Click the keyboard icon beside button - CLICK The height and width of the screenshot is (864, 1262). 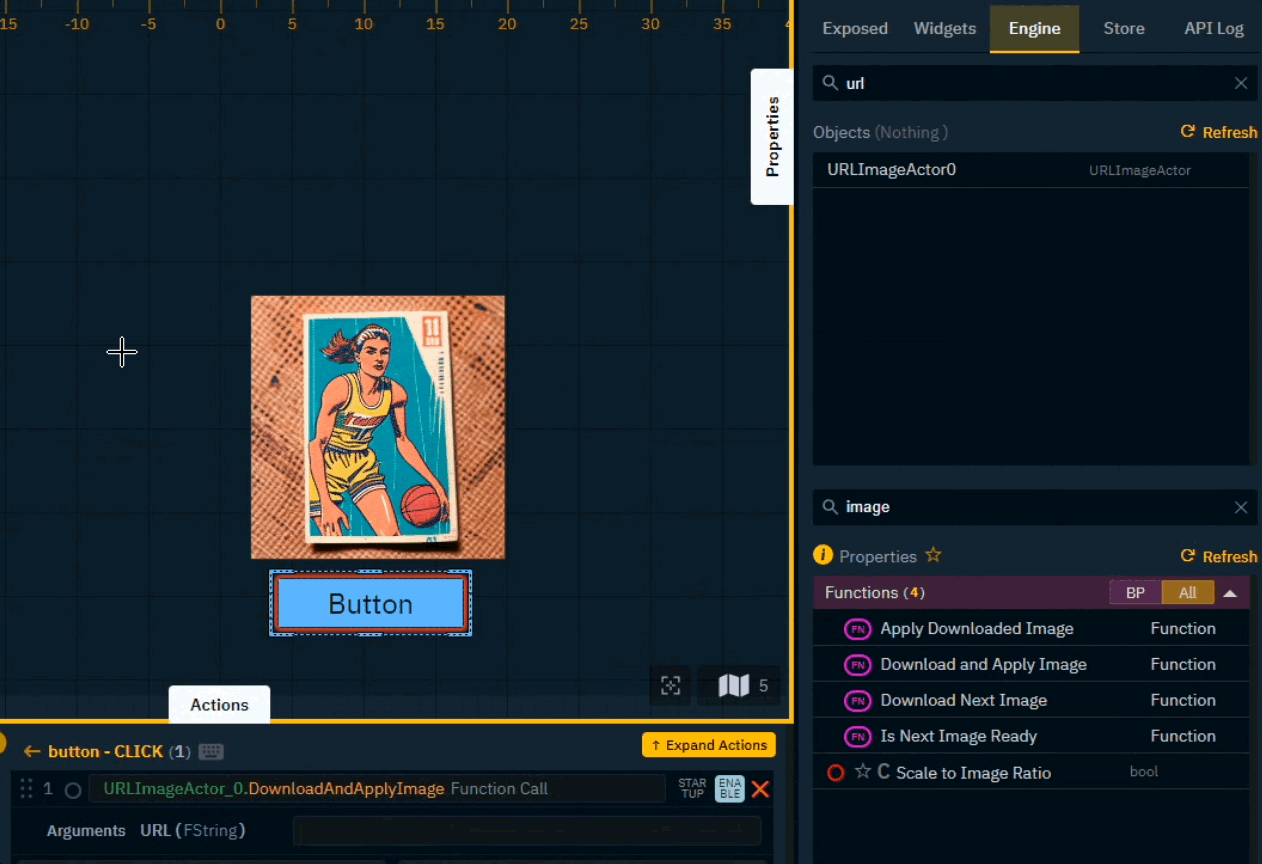[211, 752]
